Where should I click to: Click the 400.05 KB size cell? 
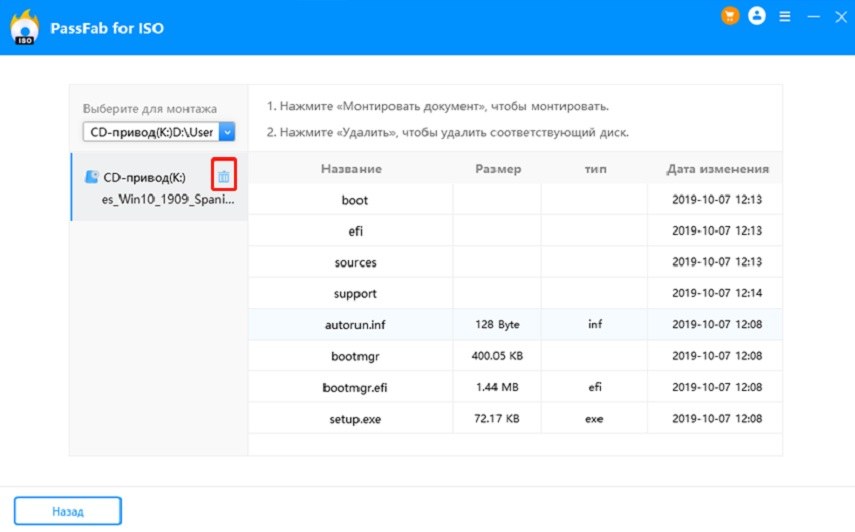tap(497, 356)
